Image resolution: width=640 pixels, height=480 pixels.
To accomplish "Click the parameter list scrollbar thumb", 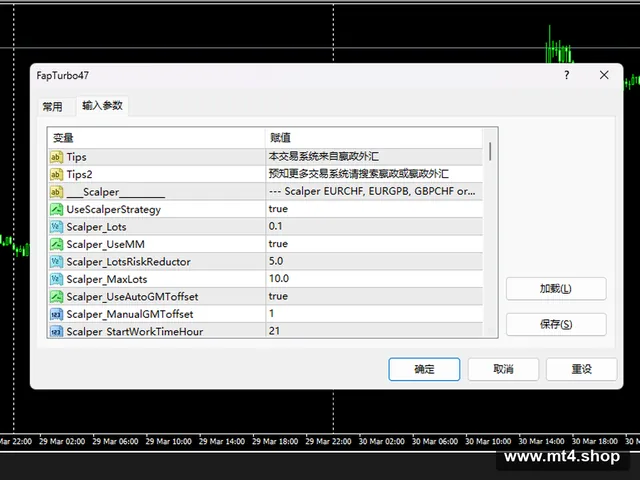I will pyautogui.click(x=490, y=151).
